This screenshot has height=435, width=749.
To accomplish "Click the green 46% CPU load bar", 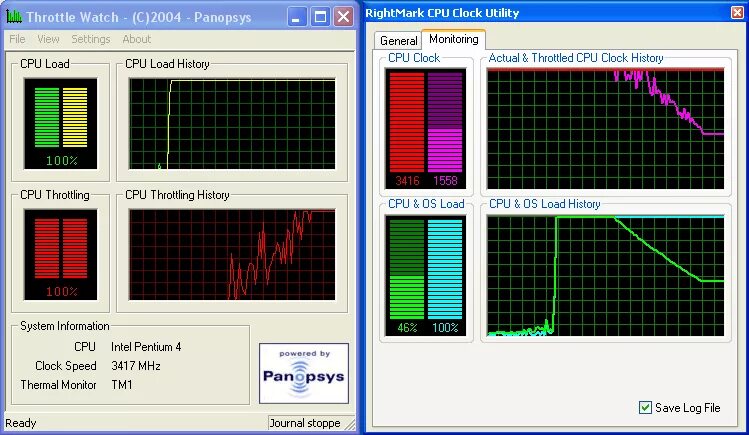I will pos(407,269).
